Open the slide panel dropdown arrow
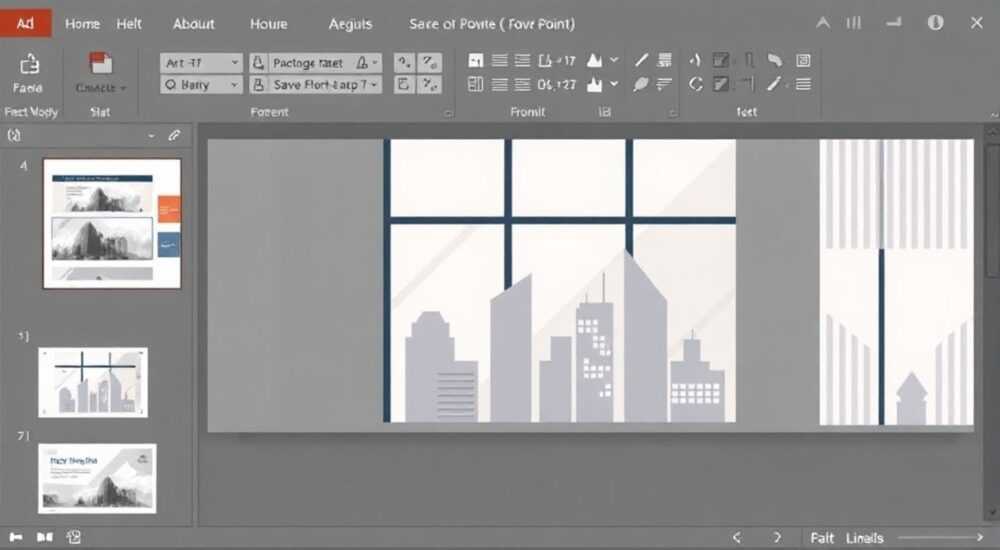 pyautogui.click(x=151, y=135)
